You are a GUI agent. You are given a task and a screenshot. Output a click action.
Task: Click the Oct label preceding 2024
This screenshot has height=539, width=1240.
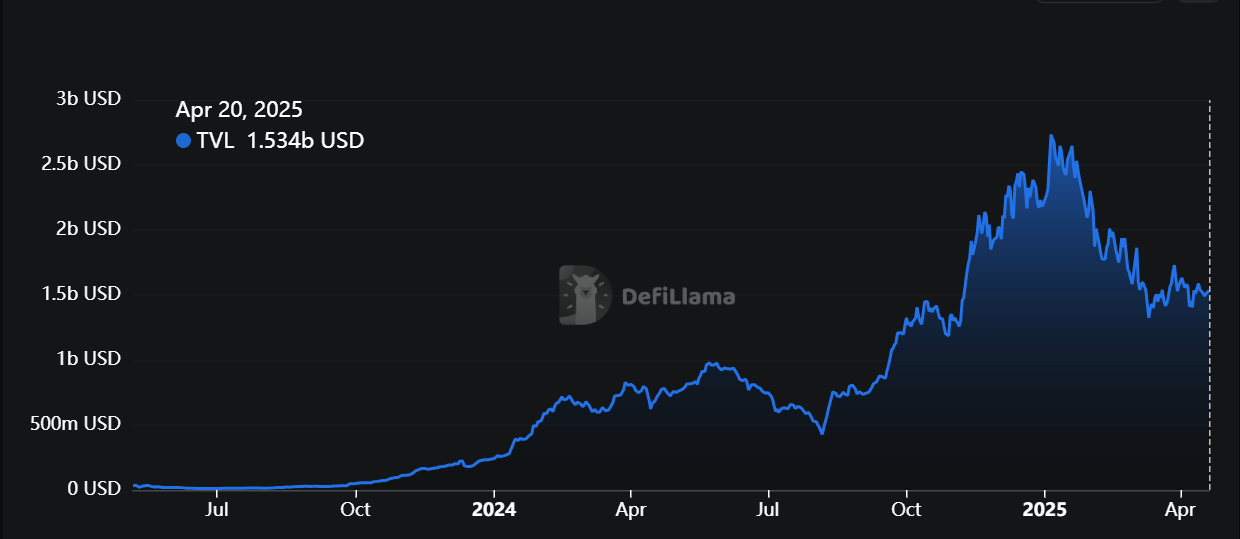[355, 509]
